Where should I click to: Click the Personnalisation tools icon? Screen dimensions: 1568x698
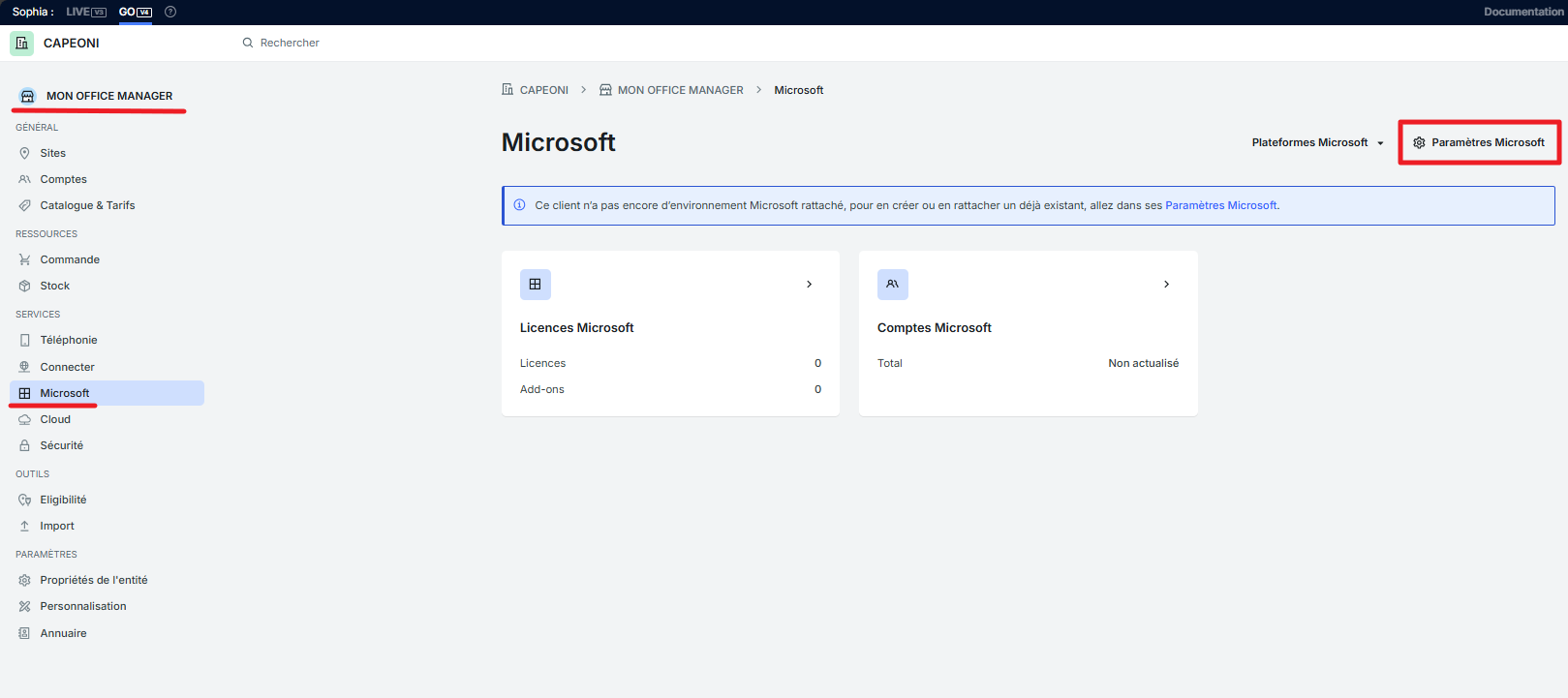25,606
